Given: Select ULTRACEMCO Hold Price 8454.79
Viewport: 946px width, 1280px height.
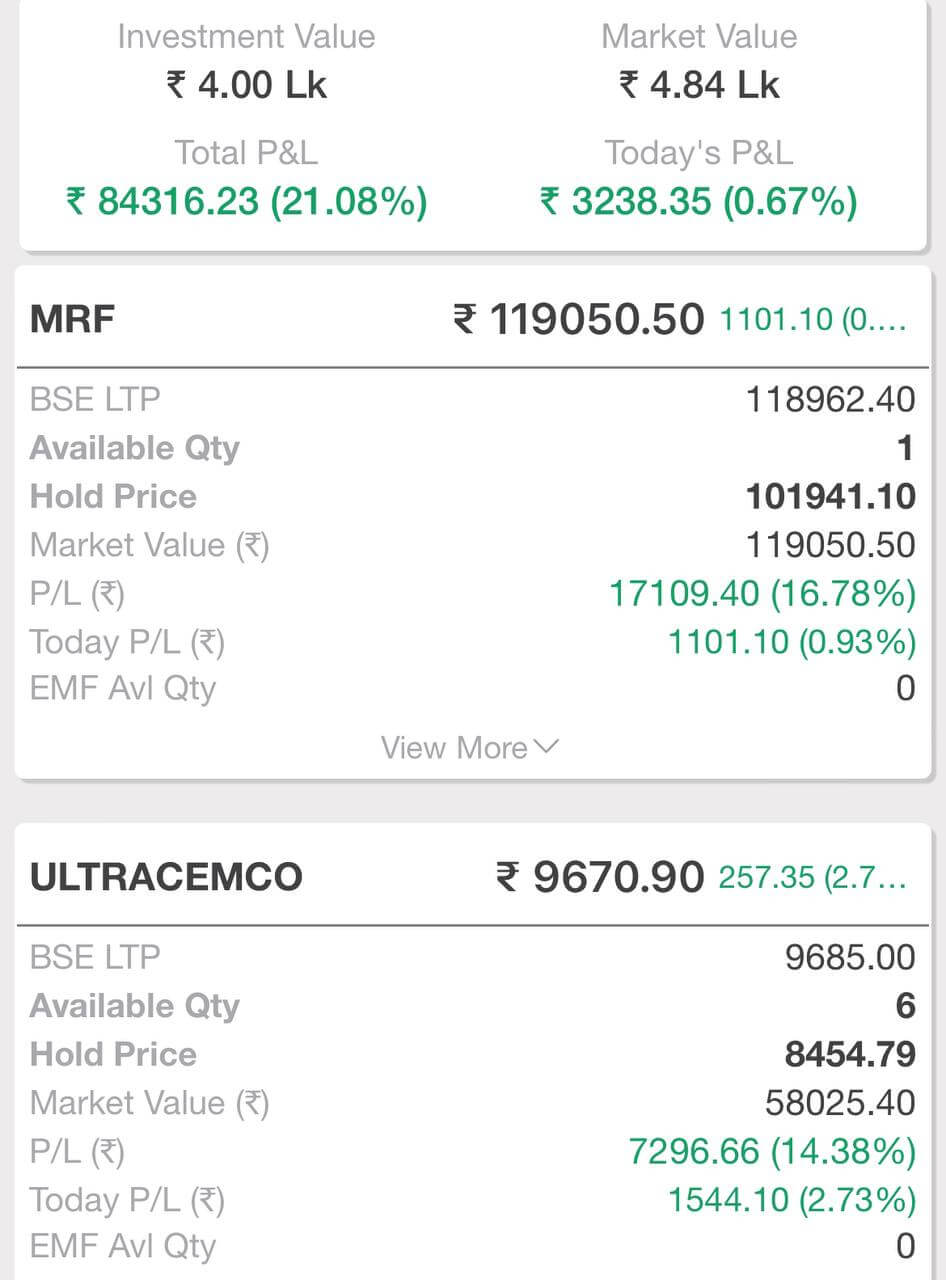Looking at the screenshot, I should point(849,1054).
